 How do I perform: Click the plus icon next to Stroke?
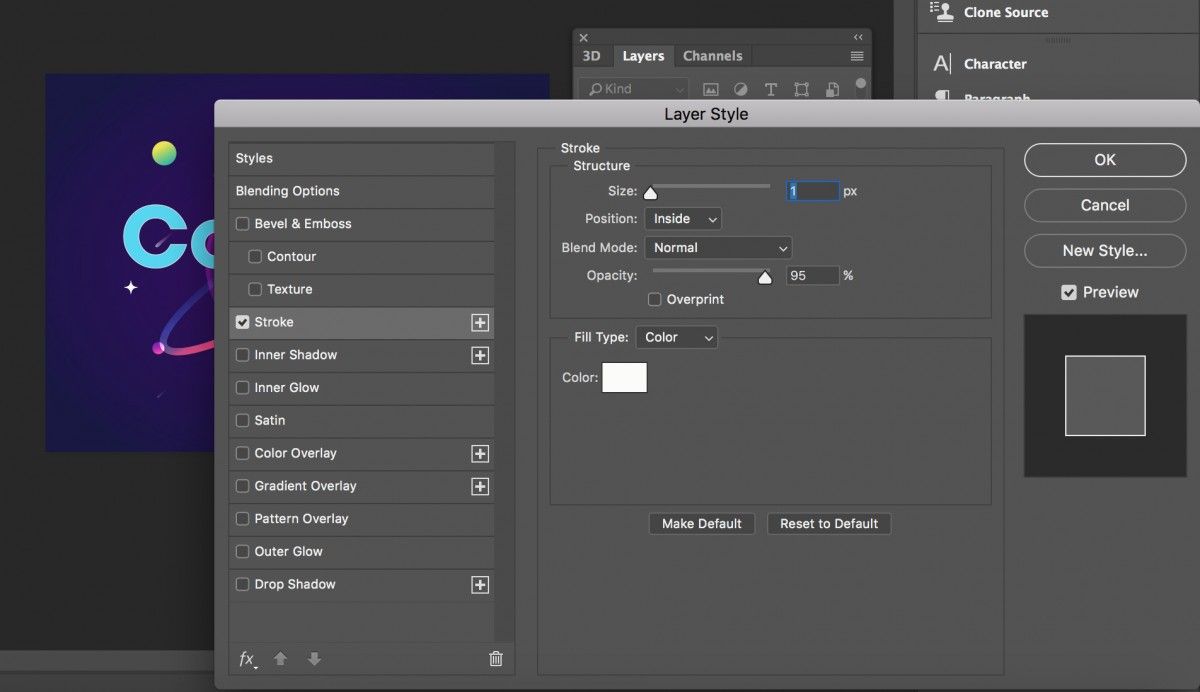coord(480,323)
